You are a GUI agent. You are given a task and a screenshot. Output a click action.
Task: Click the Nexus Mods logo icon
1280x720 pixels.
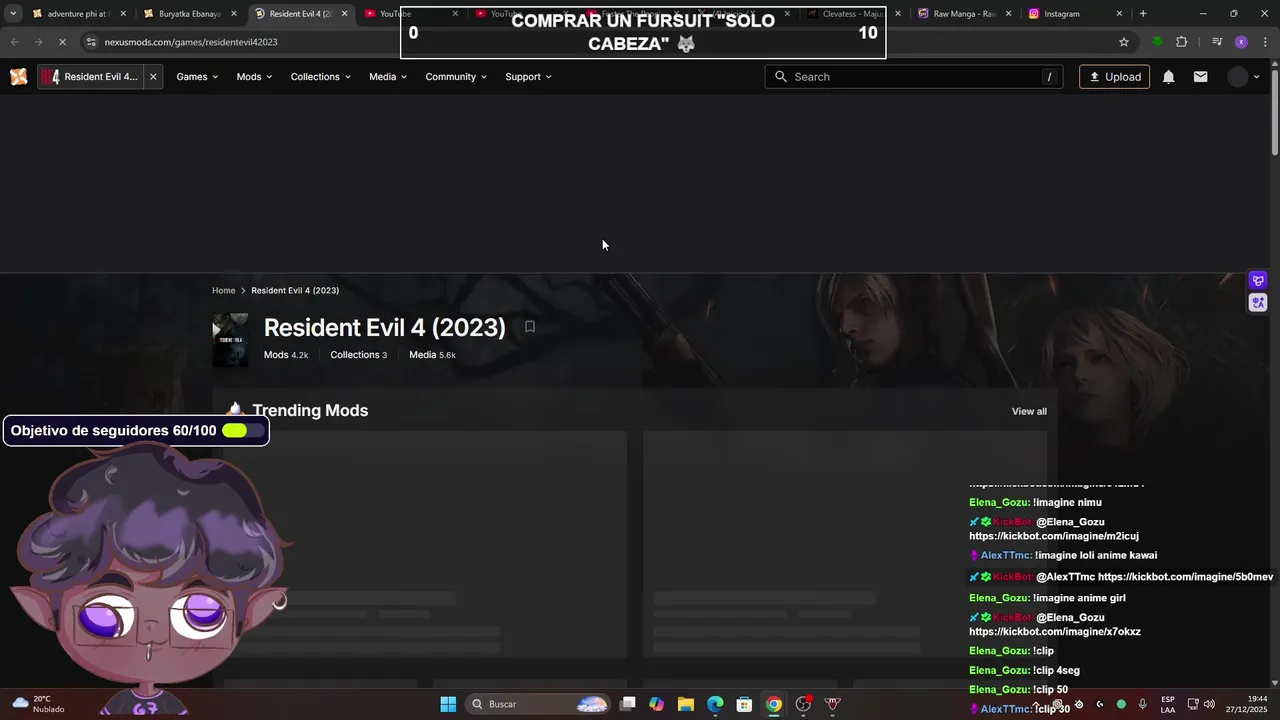[x=18, y=77]
